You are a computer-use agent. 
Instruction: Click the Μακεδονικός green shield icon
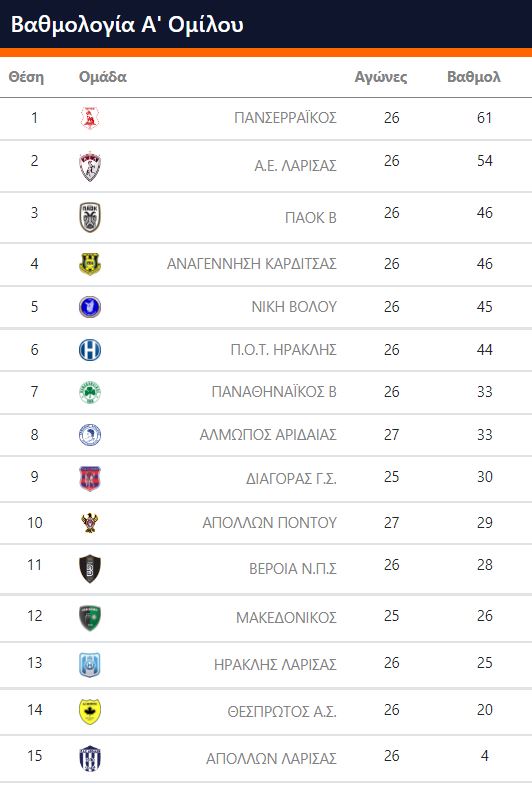point(90,618)
